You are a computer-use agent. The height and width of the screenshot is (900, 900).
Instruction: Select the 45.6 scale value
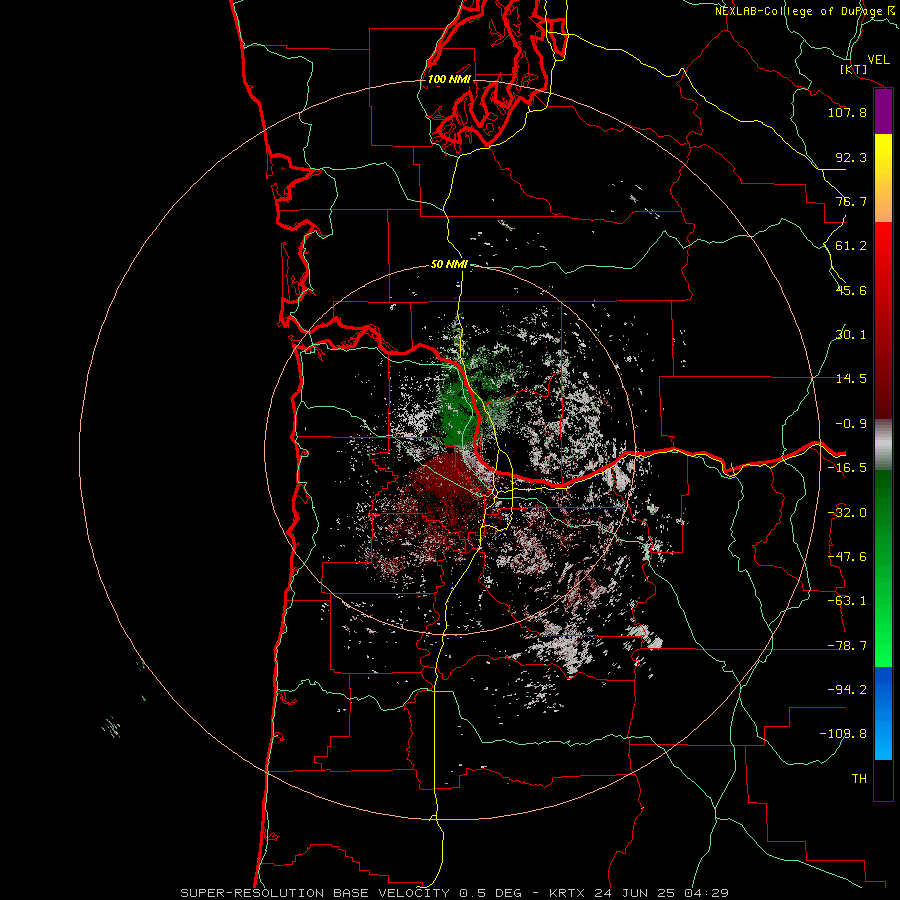point(851,290)
